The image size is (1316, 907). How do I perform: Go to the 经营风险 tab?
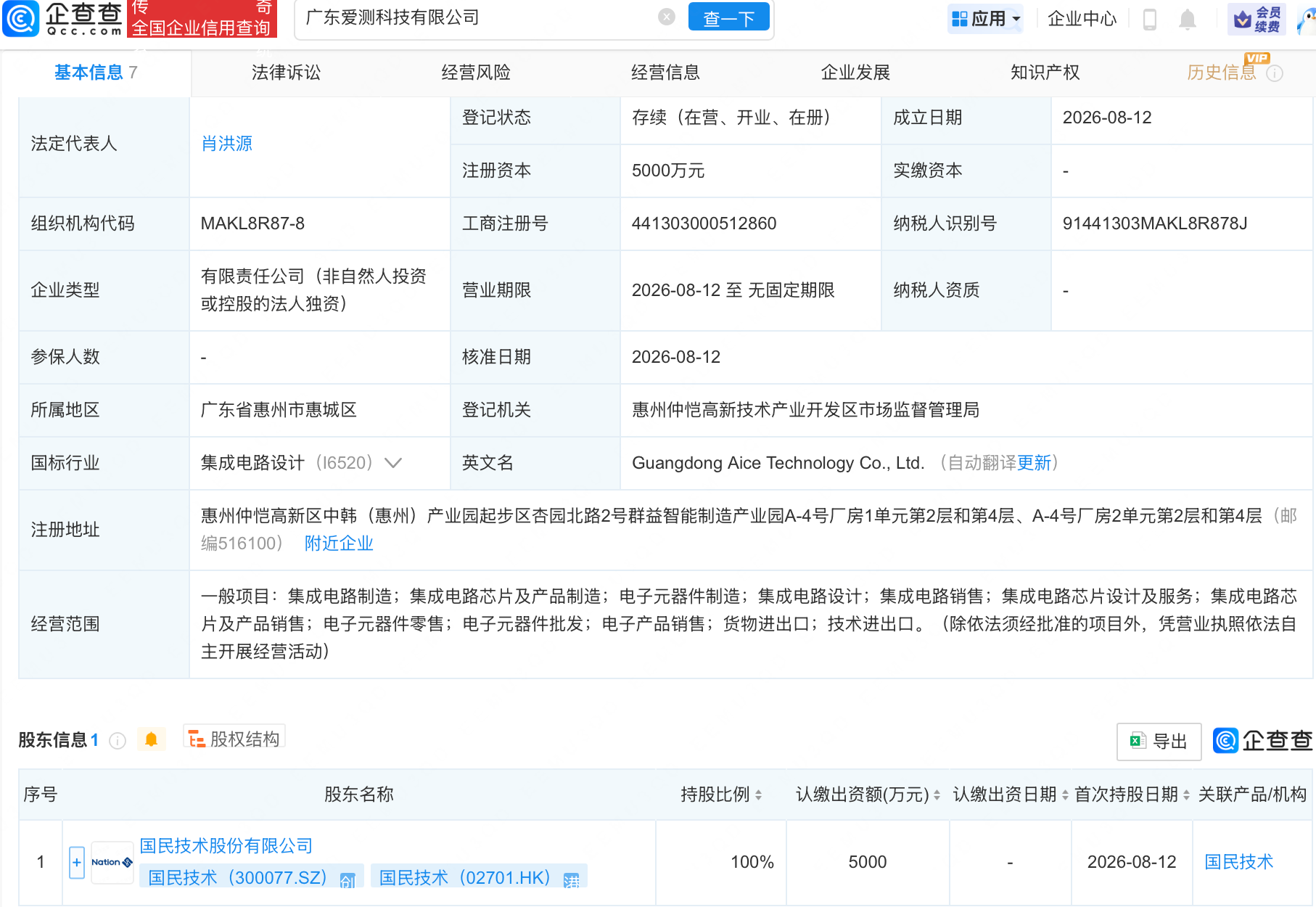point(476,73)
